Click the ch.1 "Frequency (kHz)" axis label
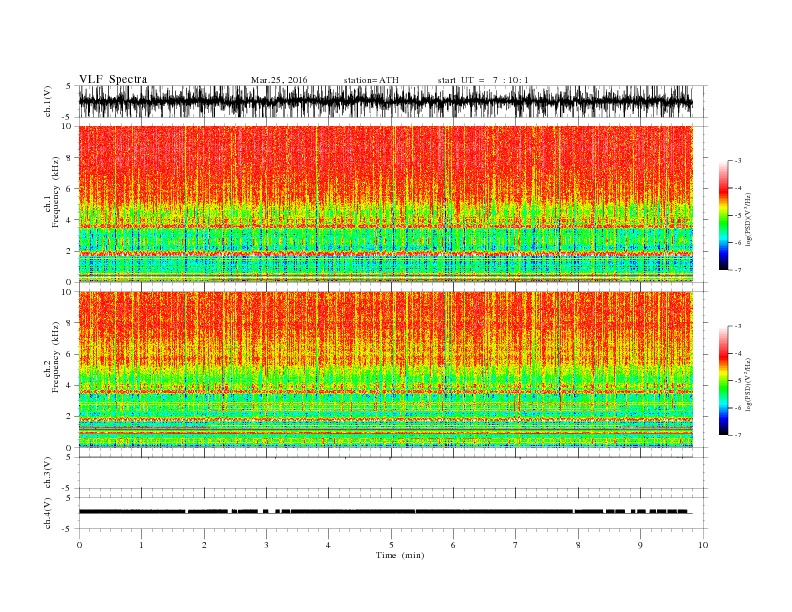This screenshot has width=792, height=612. pyautogui.click(x=55, y=192)
